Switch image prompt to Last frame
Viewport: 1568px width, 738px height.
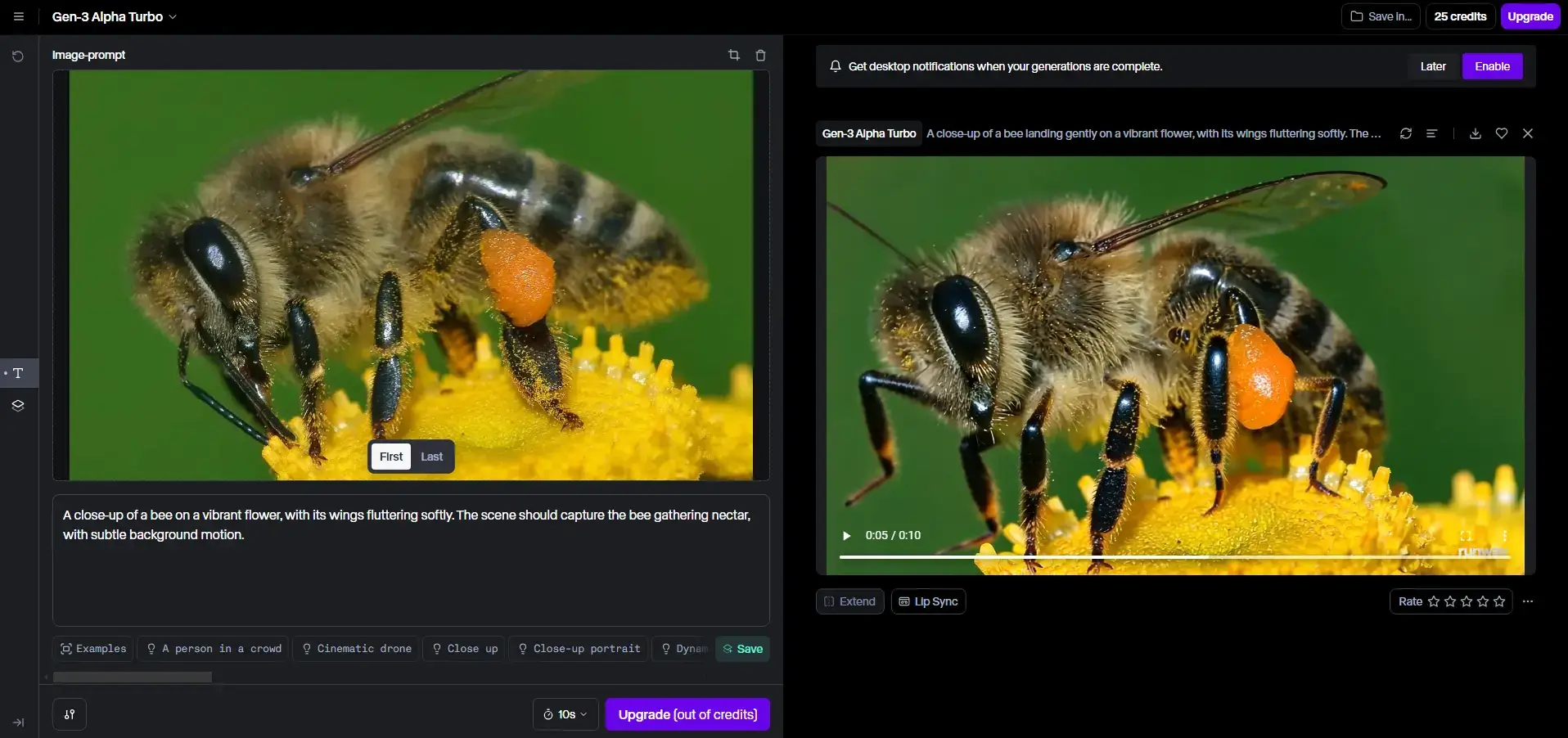(431, 457)
